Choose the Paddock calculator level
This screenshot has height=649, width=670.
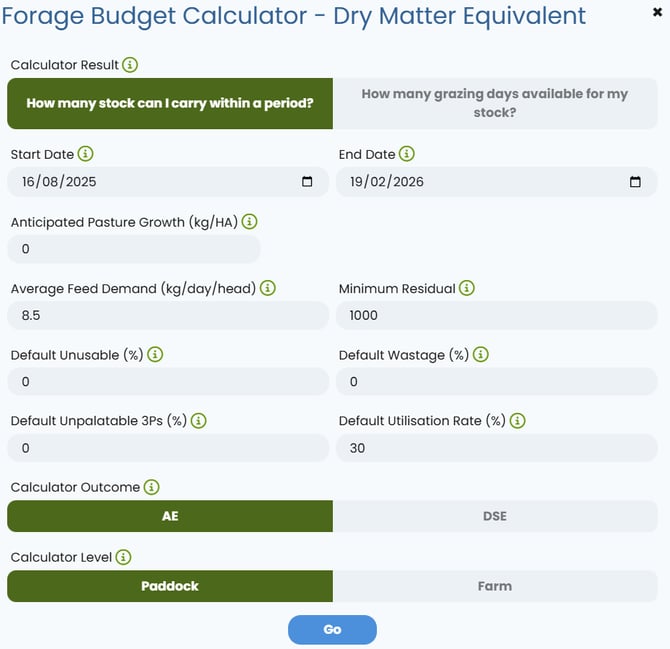coord(170,586)
